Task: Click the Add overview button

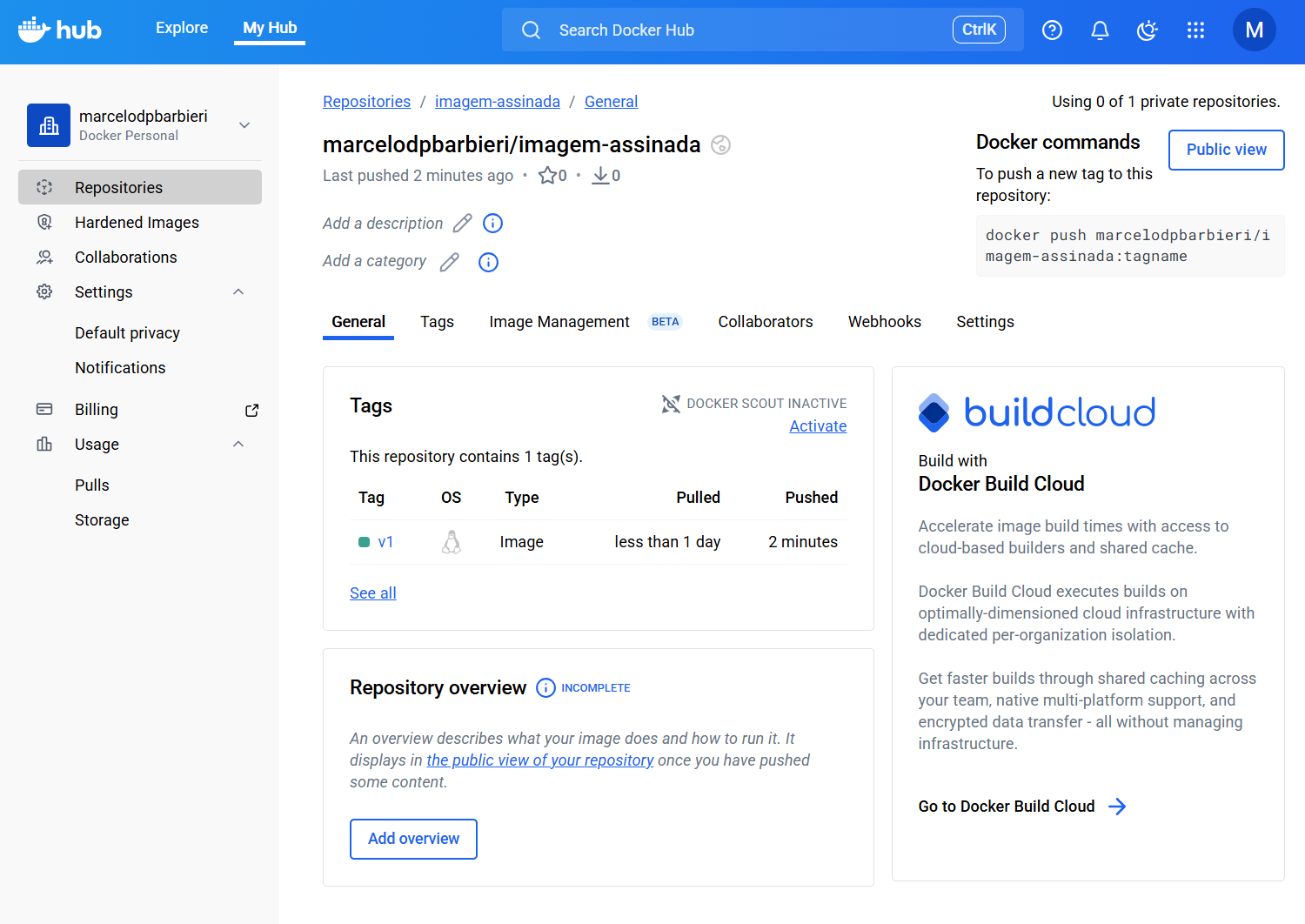Action: [413, 839]
